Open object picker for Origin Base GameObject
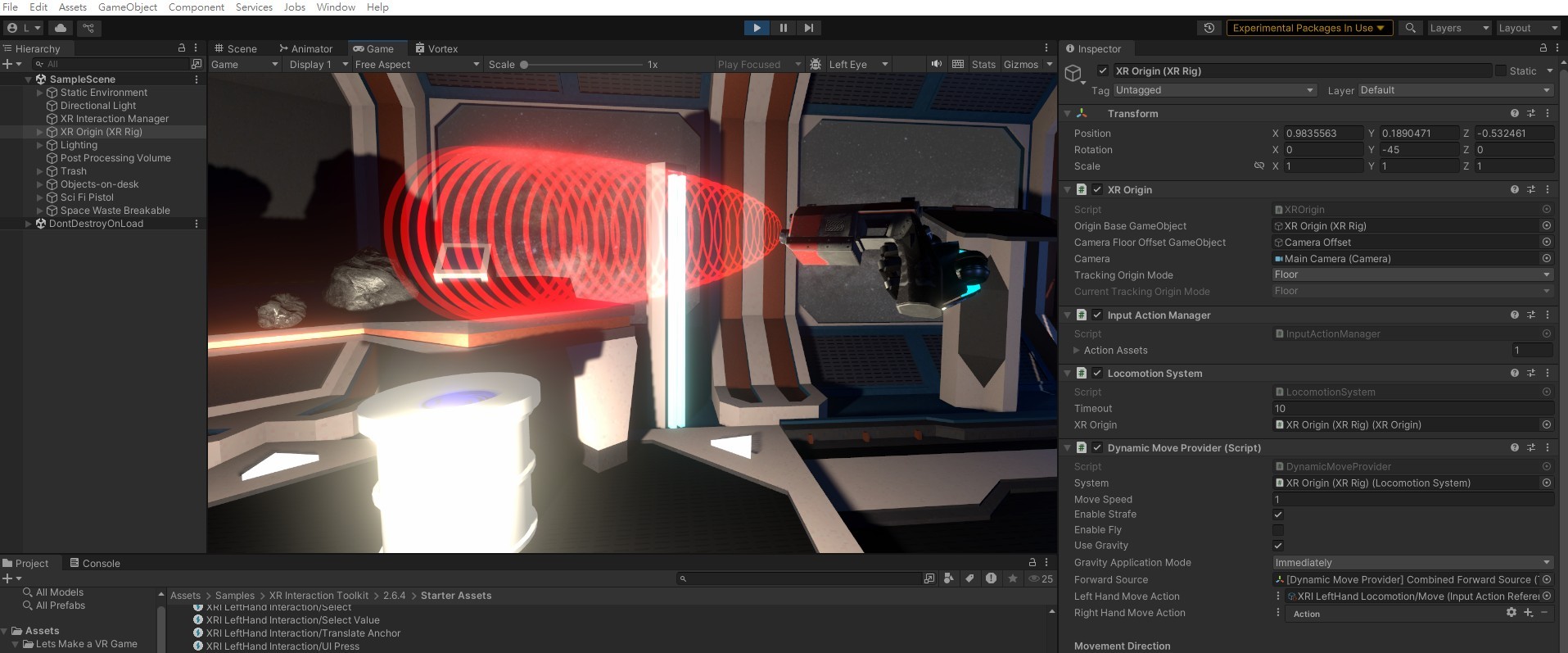This screenshot has width=1568, height=653. [1547, 225]
